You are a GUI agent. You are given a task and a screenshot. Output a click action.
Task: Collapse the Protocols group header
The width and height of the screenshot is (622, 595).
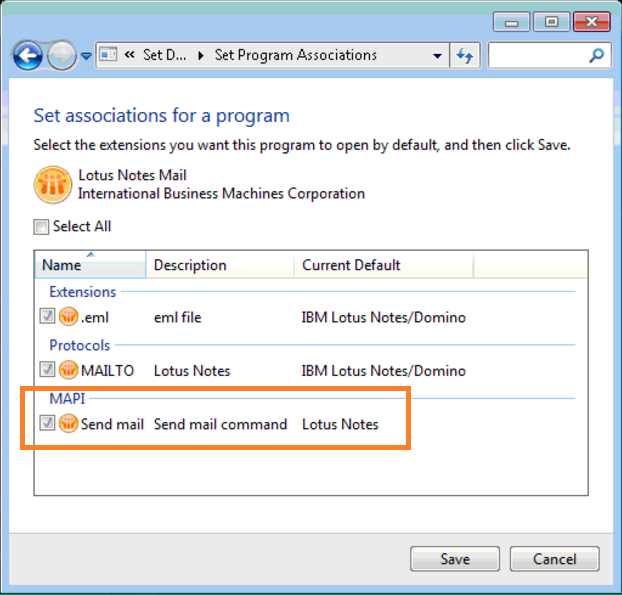pyautogui.click(x=79, y=345)
